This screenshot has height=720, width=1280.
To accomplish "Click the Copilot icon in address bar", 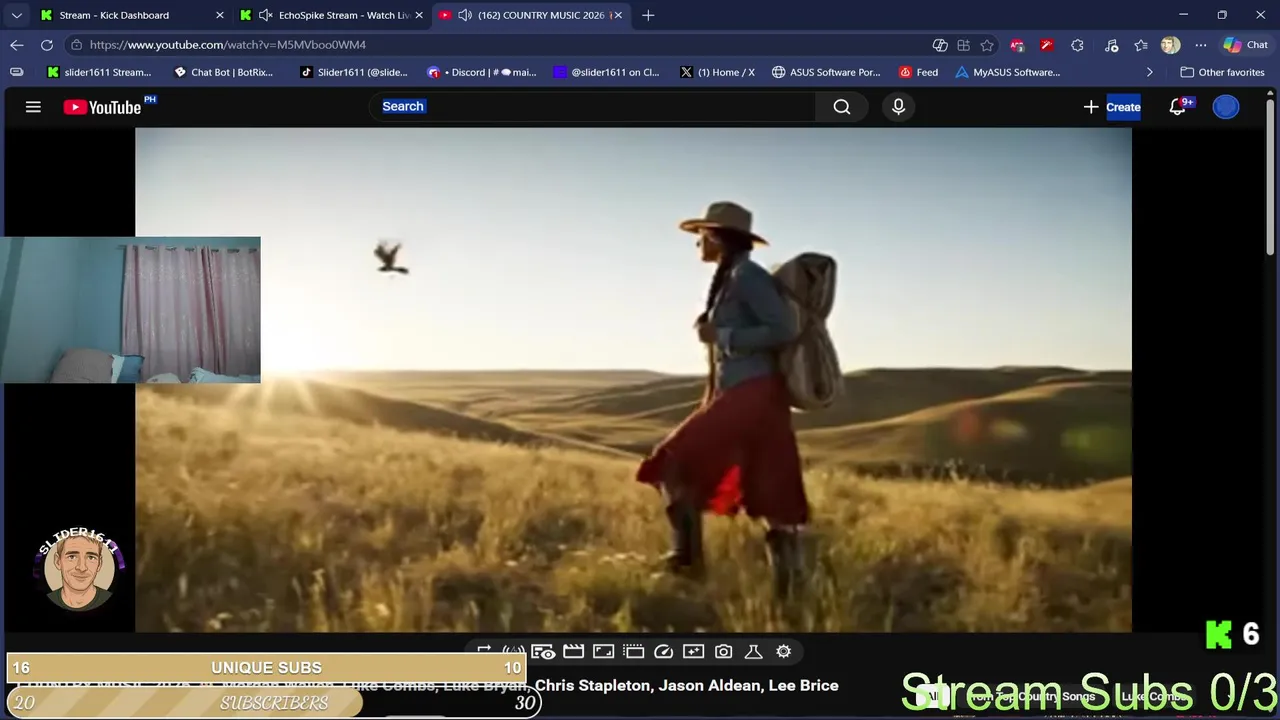I will 940,45.
